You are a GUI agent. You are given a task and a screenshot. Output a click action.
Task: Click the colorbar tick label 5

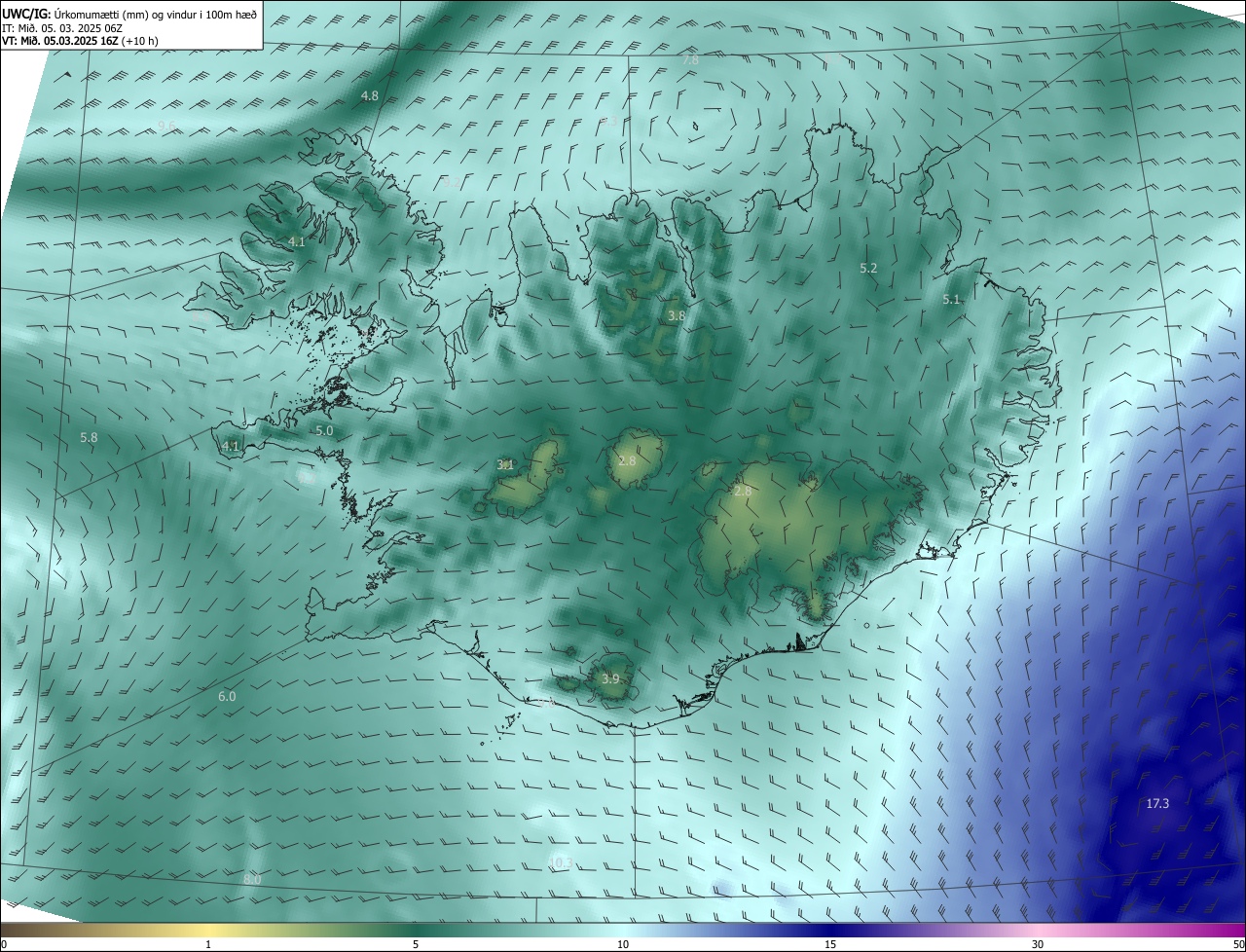tap(416, 944)
